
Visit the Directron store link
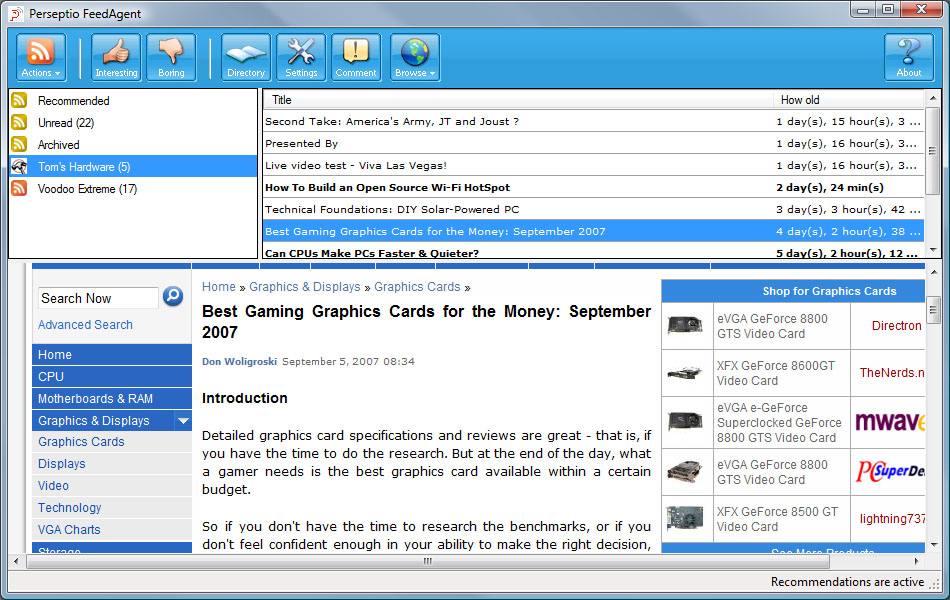[897, 326]
